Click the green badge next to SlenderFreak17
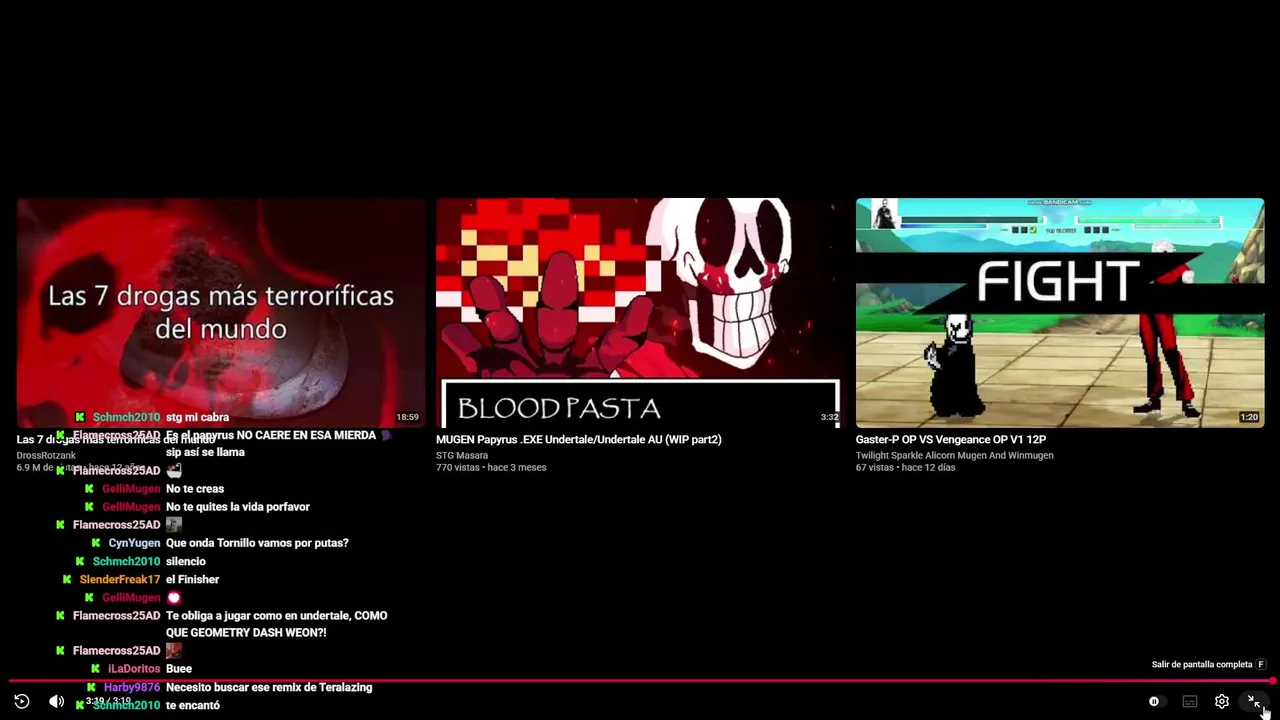This screenshot has height=720, width=1280. [x=67, y=580]
